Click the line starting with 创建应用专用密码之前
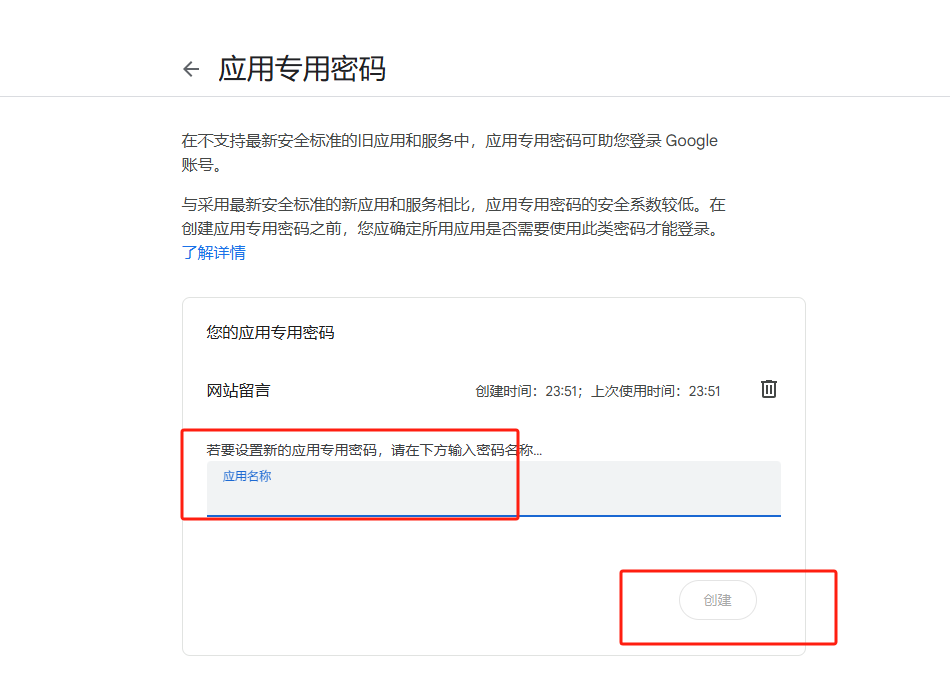950x697 pixels. coord(450,229)
